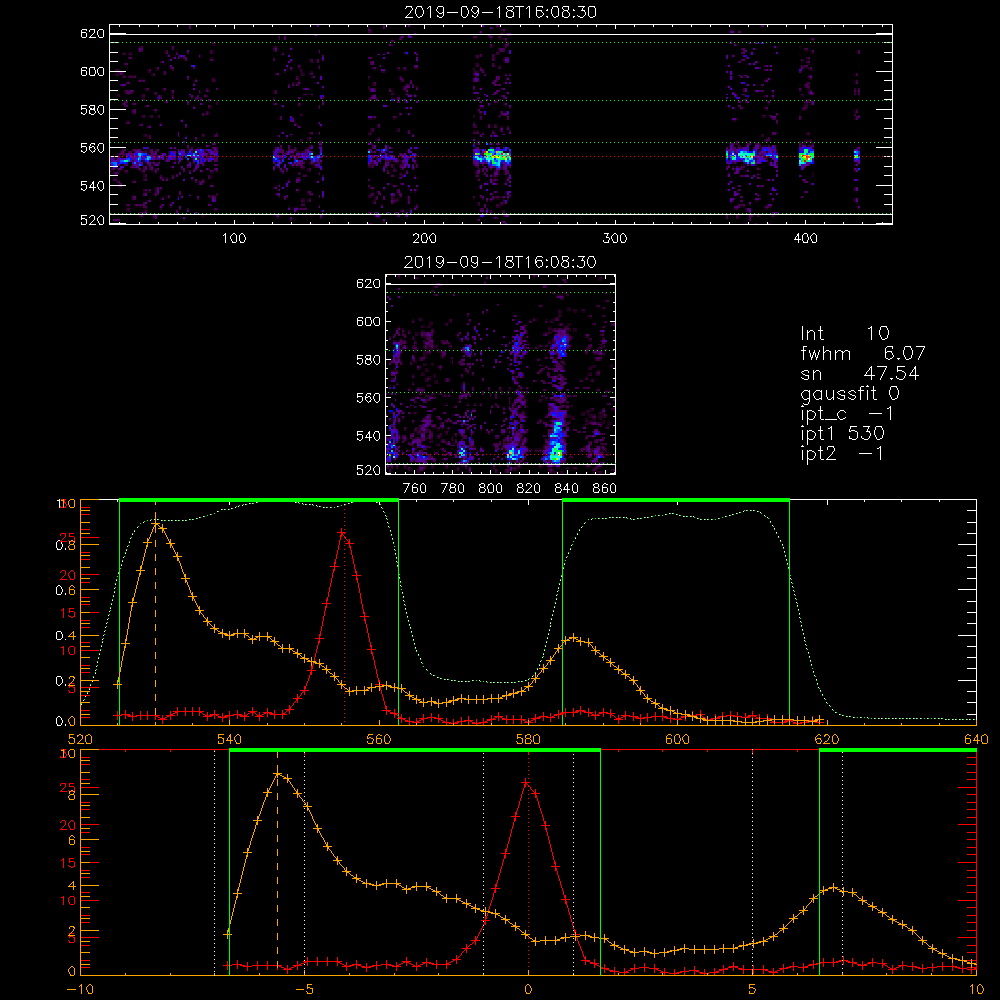Click the middle image's timestamp title
This screenshot has width=1000, height=1000.
click(501, 262)
